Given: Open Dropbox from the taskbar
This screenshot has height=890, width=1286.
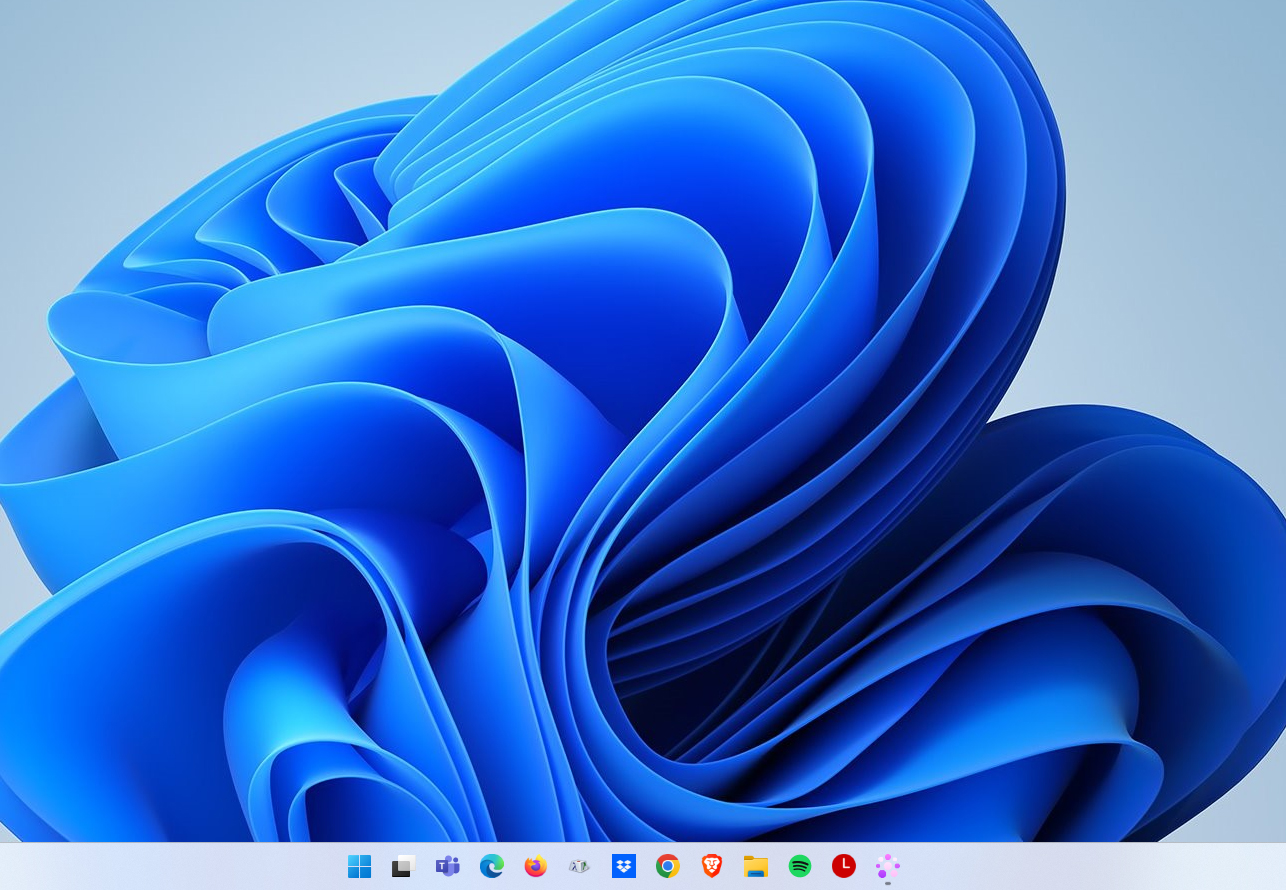Looking at the screenshot, I should point(623,866).
